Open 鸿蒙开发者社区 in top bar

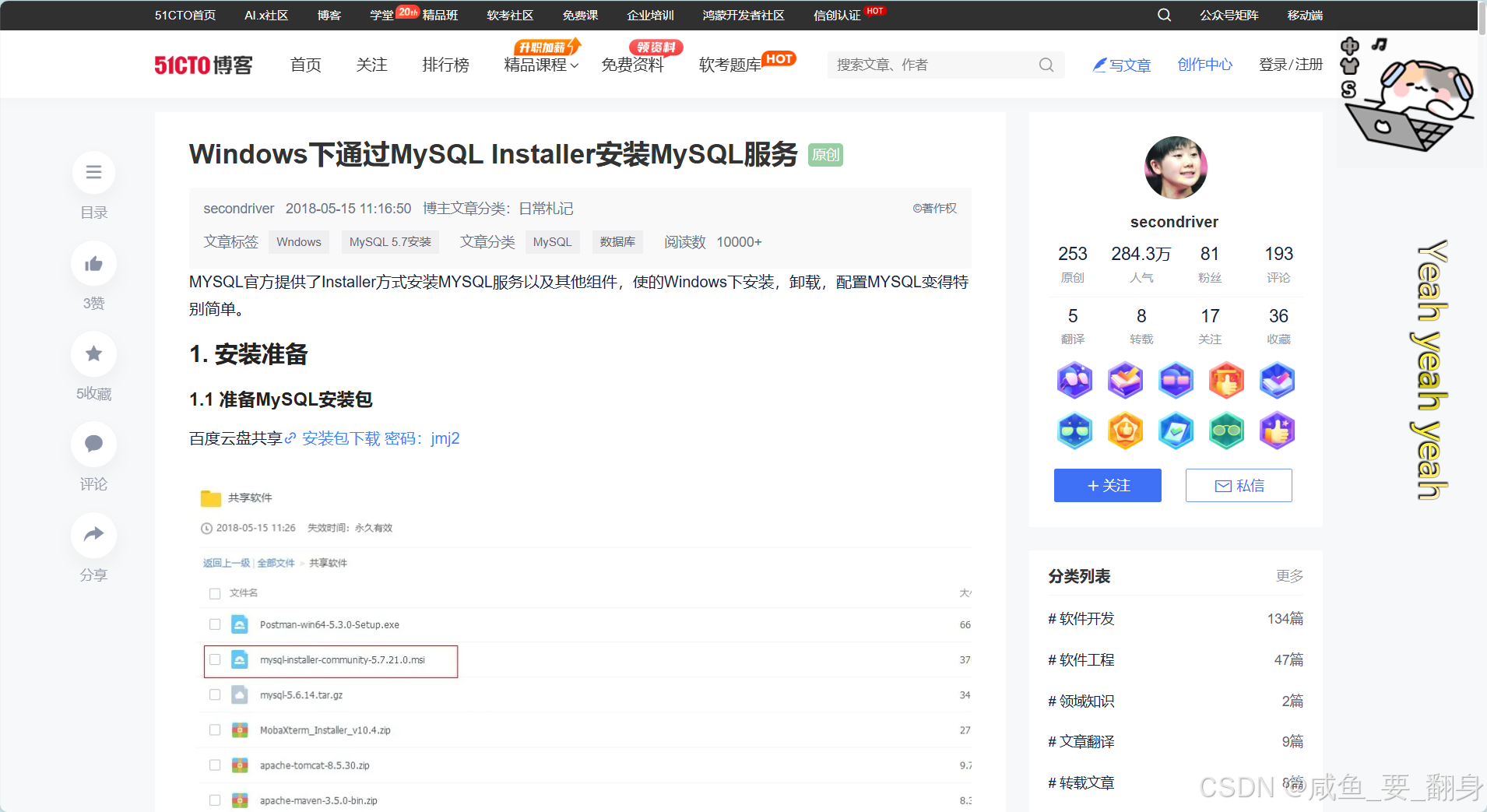(x=743, y=15)
